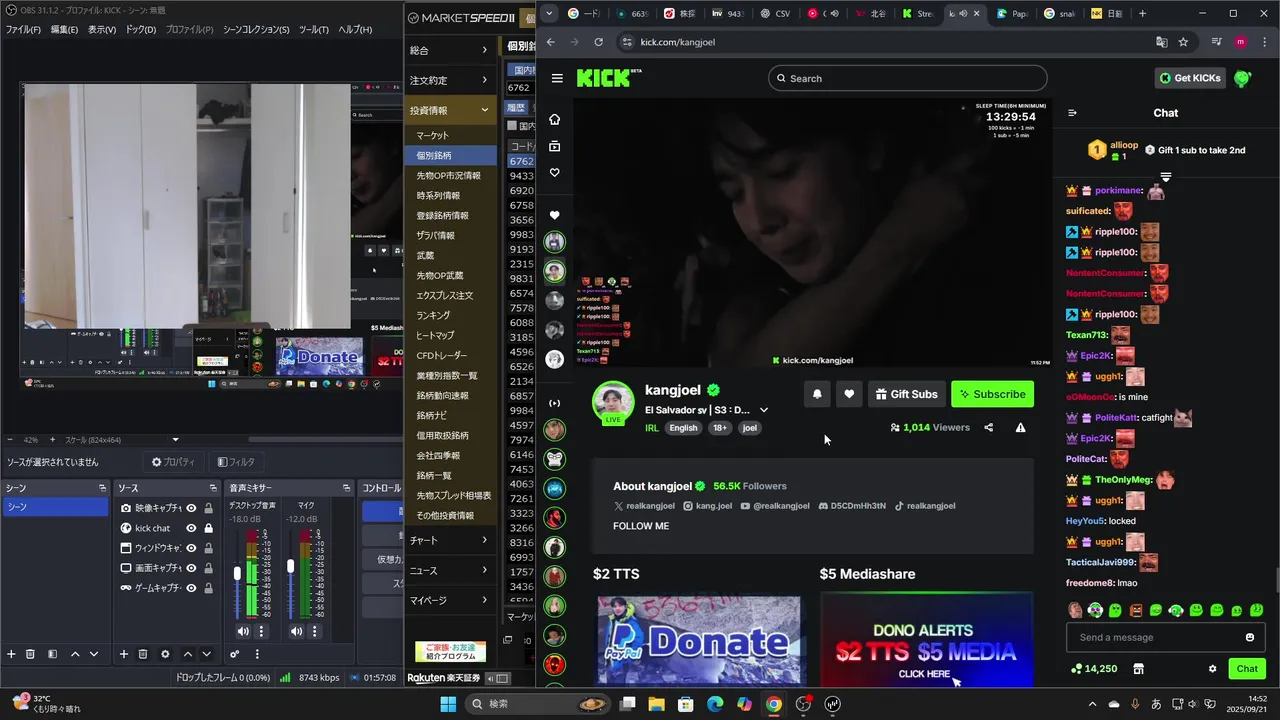This screenshot has width=1280, height=720.
Task: Expand 総合 menu in MarketSpeed
Action: pos(450,50)
